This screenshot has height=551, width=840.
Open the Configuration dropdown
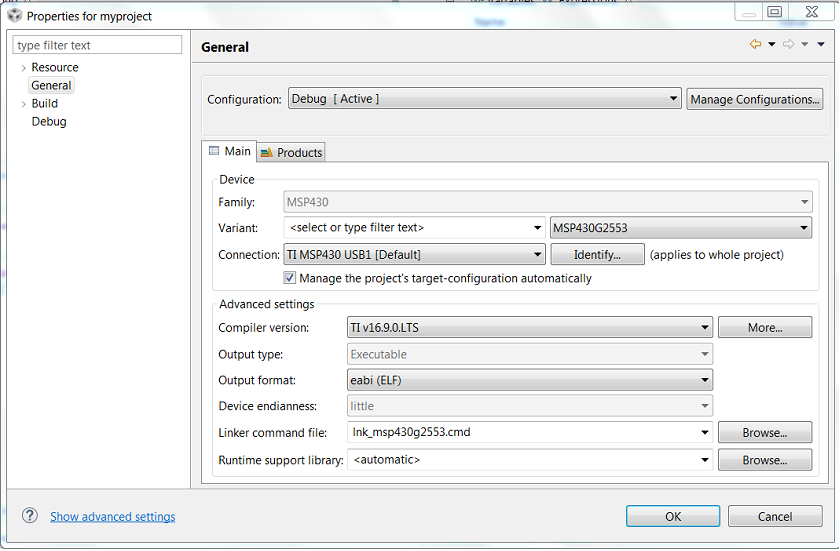(484, 99)
